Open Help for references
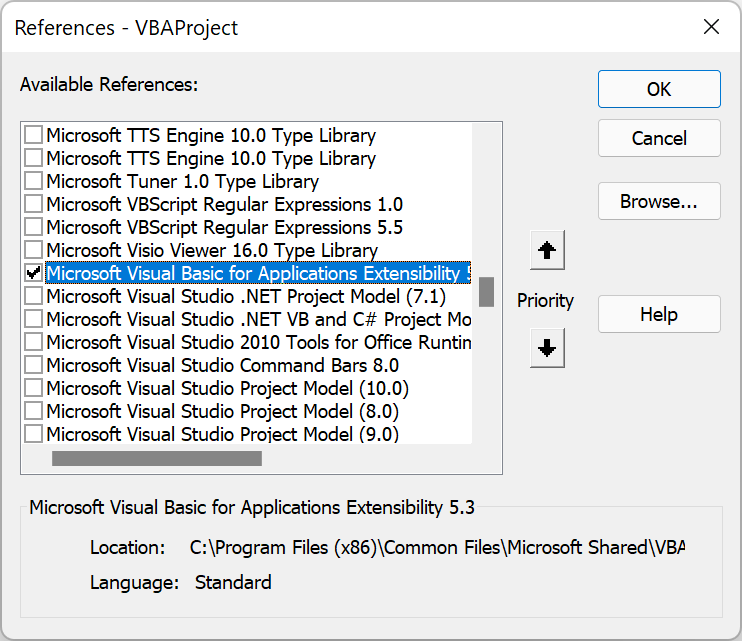Image resolution: width=742 pixels, height=641 pixels. [x=659, y=315]
